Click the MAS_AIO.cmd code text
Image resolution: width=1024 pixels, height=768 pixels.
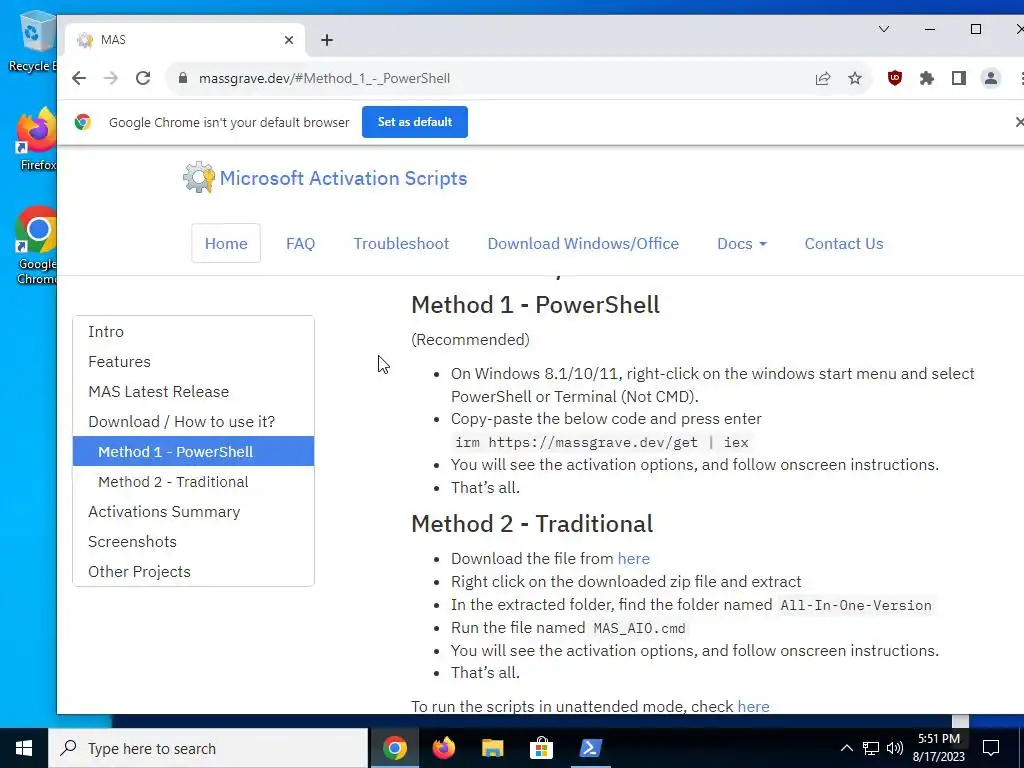click(x=639, y=629)
